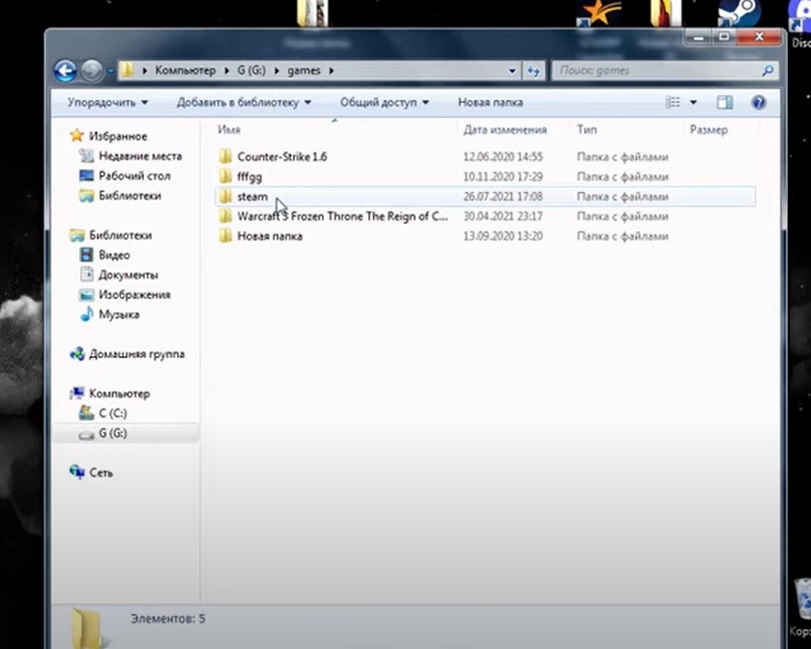The height and width of the screenshot is (649, 811).
Task: Click the refresh button beside address bar
Action: (534, 71)
